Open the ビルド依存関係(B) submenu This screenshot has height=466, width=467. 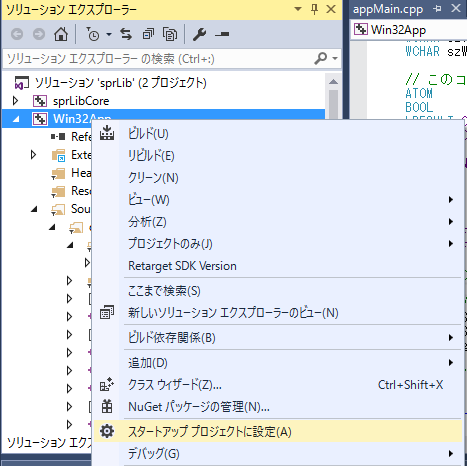pos(278,338)
